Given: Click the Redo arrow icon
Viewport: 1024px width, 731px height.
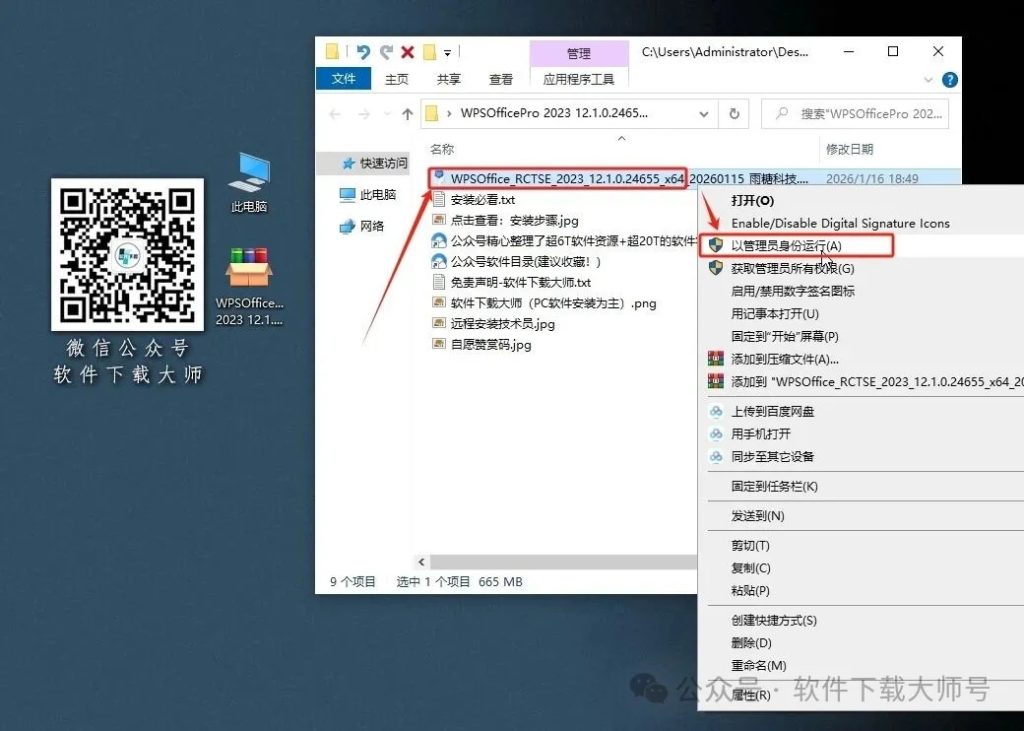Looking at the screenshot, I should (386, 52).
